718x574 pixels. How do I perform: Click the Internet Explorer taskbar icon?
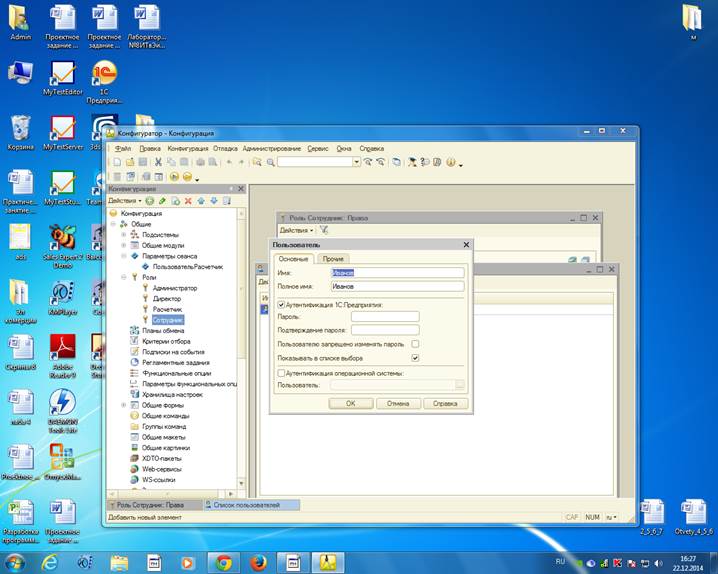click(49, 563)
